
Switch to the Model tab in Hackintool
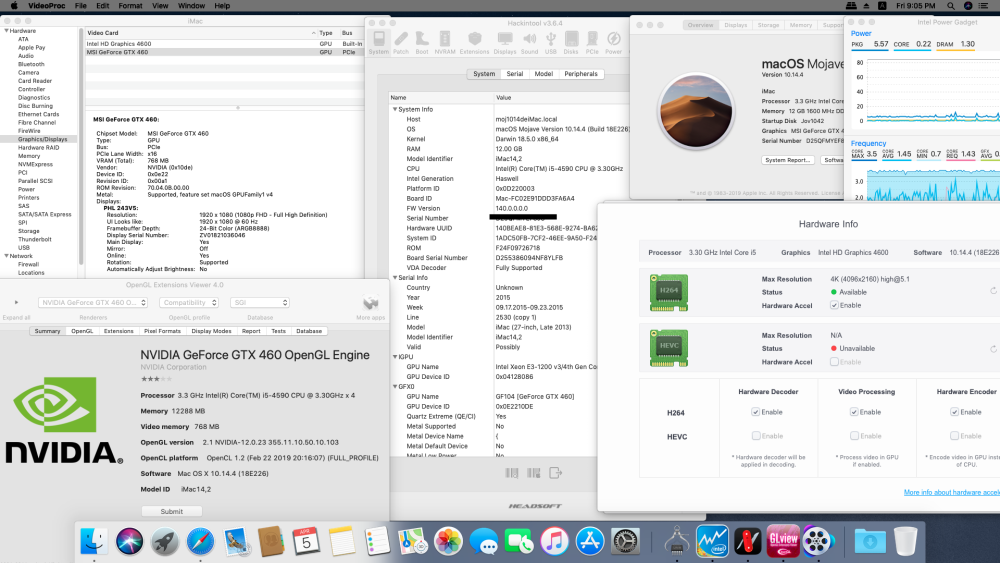point(543,74)
